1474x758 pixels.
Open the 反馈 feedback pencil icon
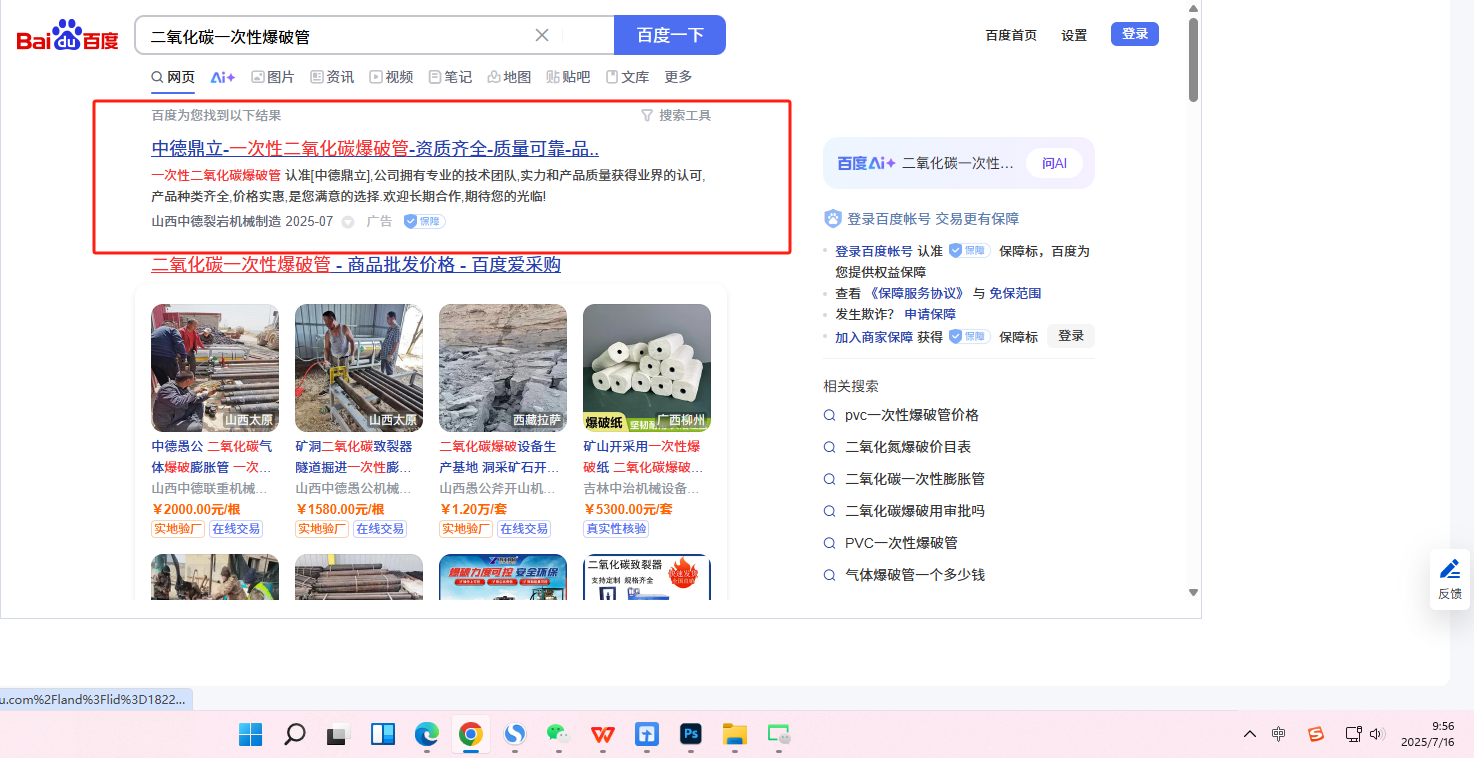click(1449, 570)
